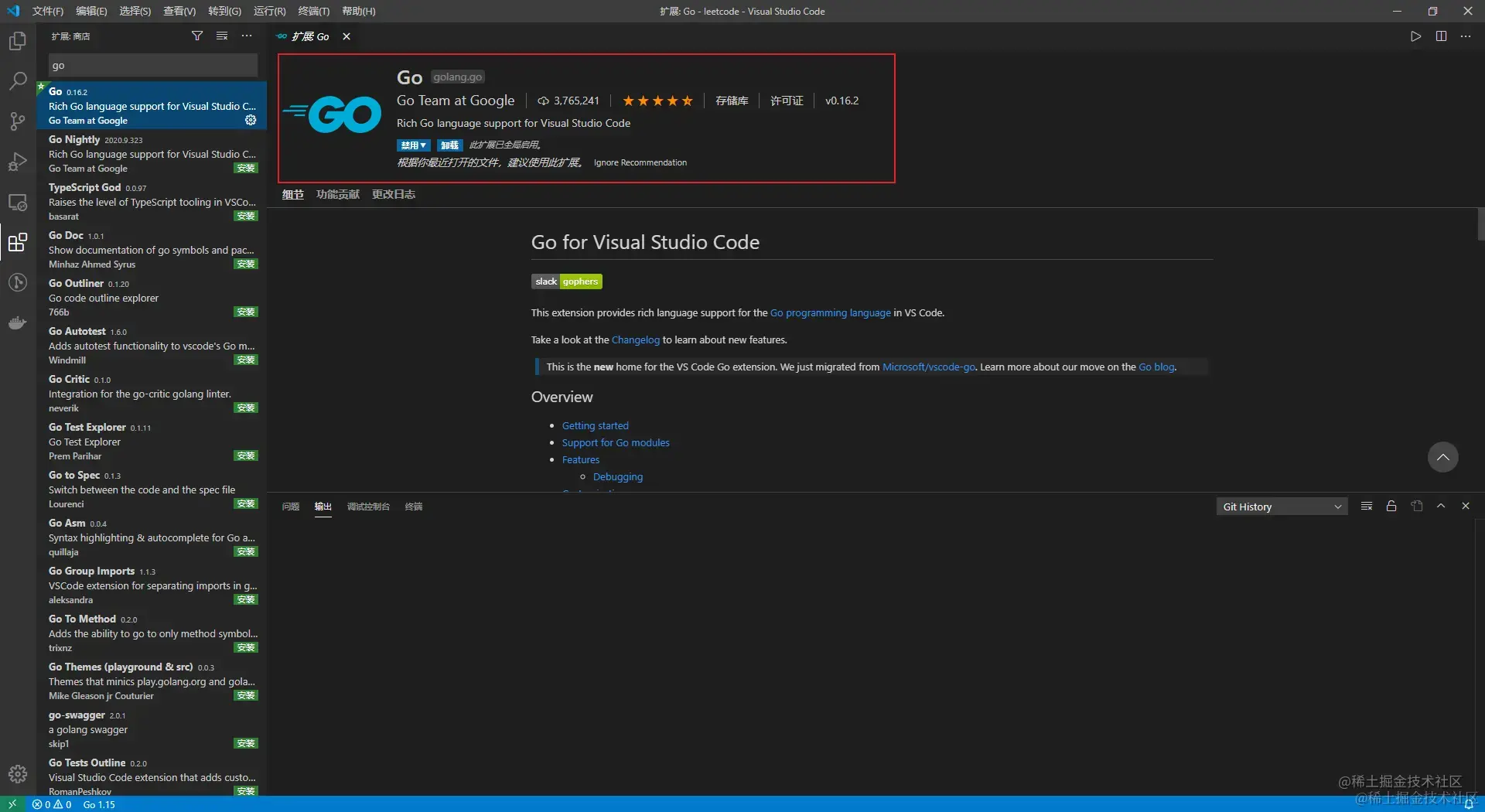Screen dimensions: 1485x812
Task: Open the 许可证 license link
Action: click(787, 101)
